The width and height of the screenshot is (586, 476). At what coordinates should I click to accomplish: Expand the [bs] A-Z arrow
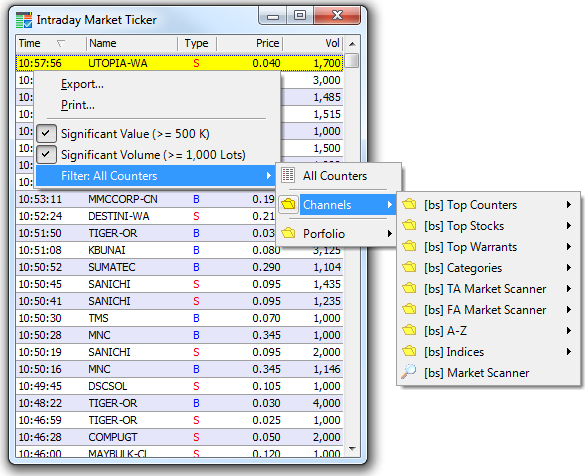click(x=568, y=330)
